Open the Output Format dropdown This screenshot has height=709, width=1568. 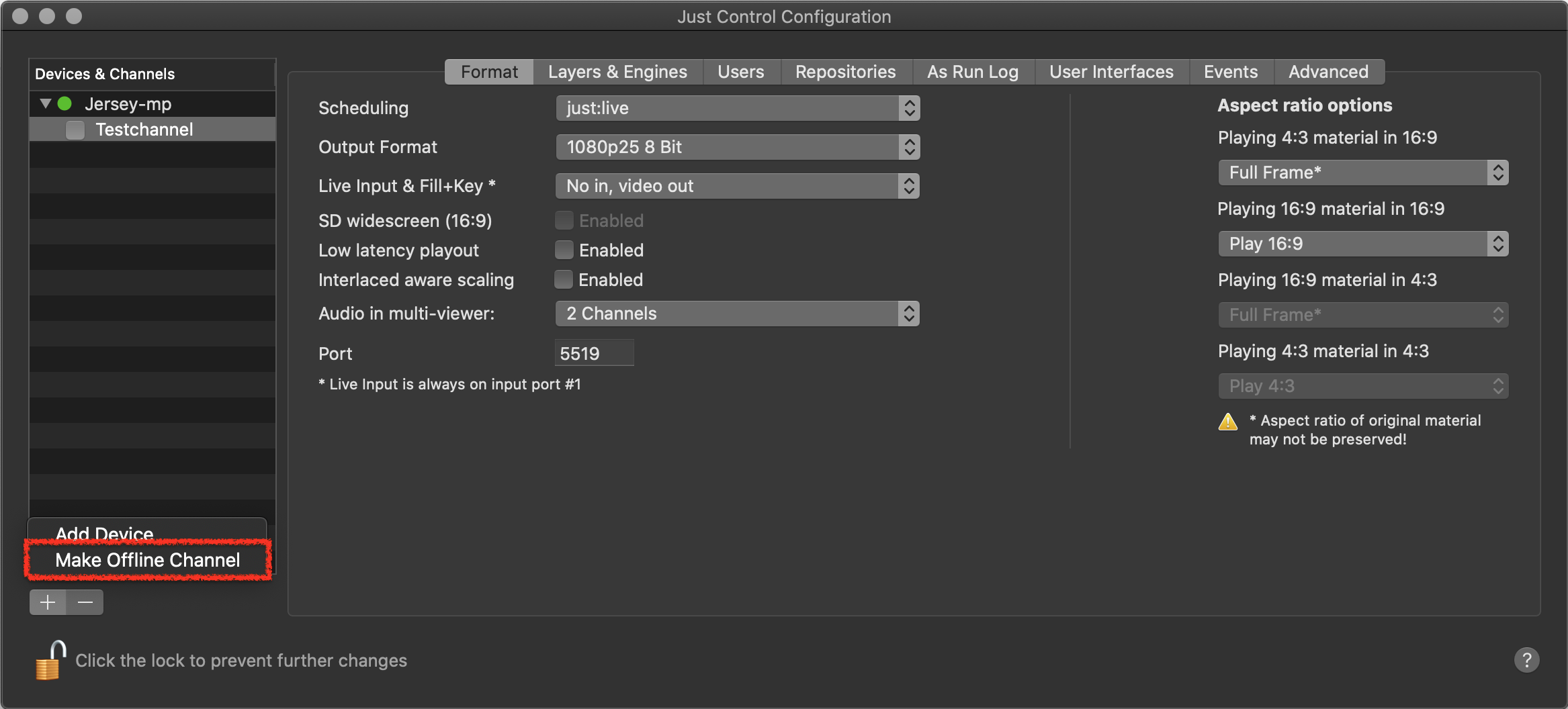pyautogui.click(x=738, y=147)
